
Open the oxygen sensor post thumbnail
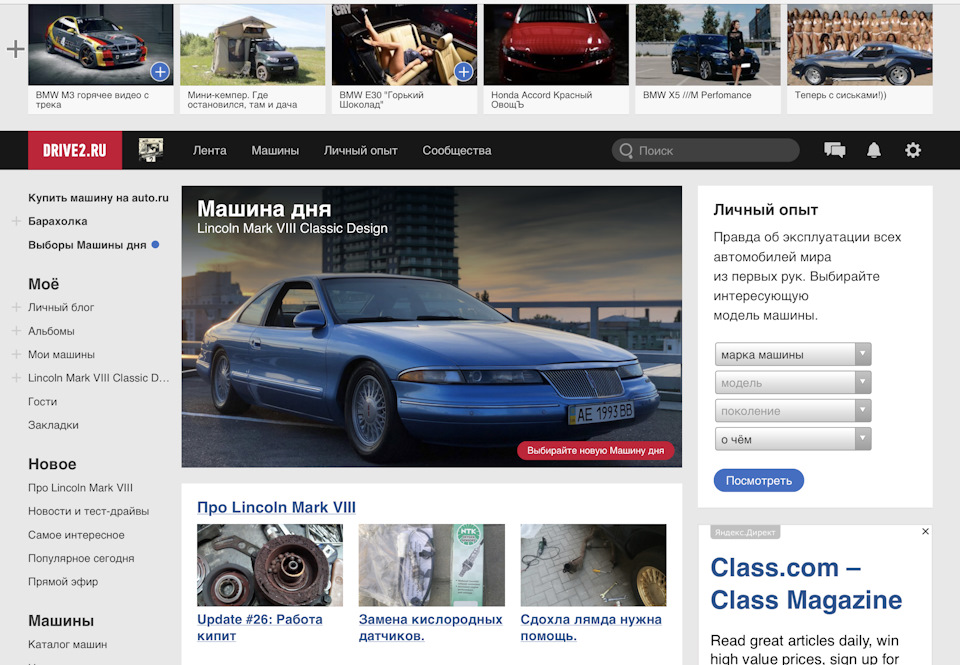432,565
